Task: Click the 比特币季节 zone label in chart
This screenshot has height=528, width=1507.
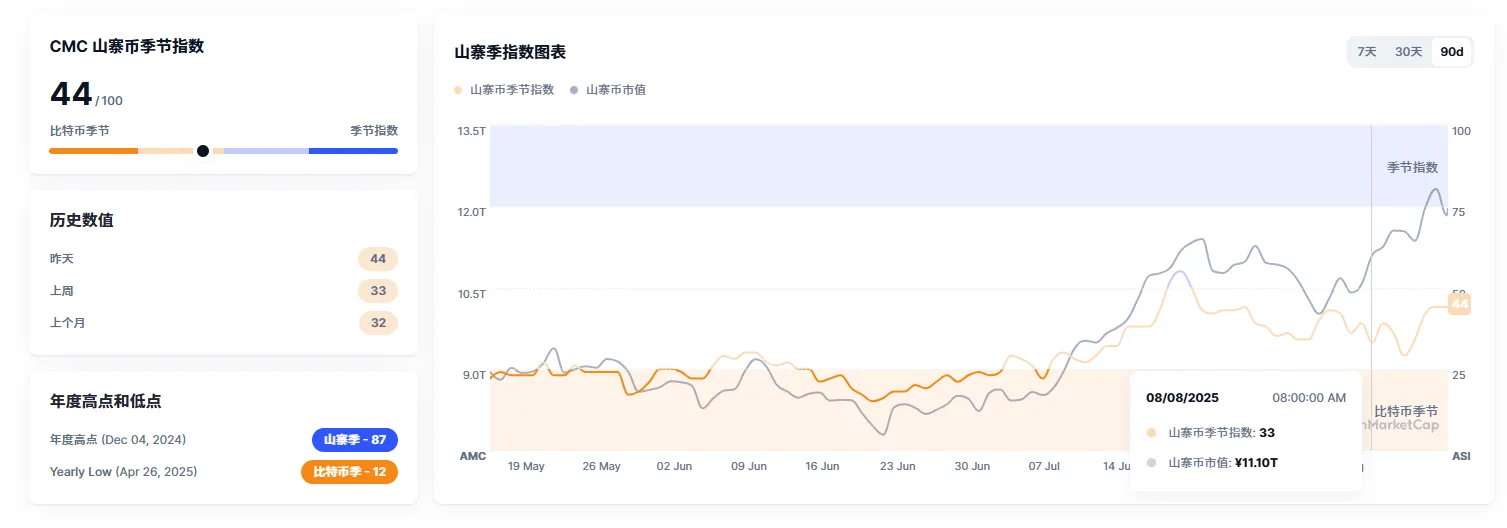Action: coord(1405,411)
